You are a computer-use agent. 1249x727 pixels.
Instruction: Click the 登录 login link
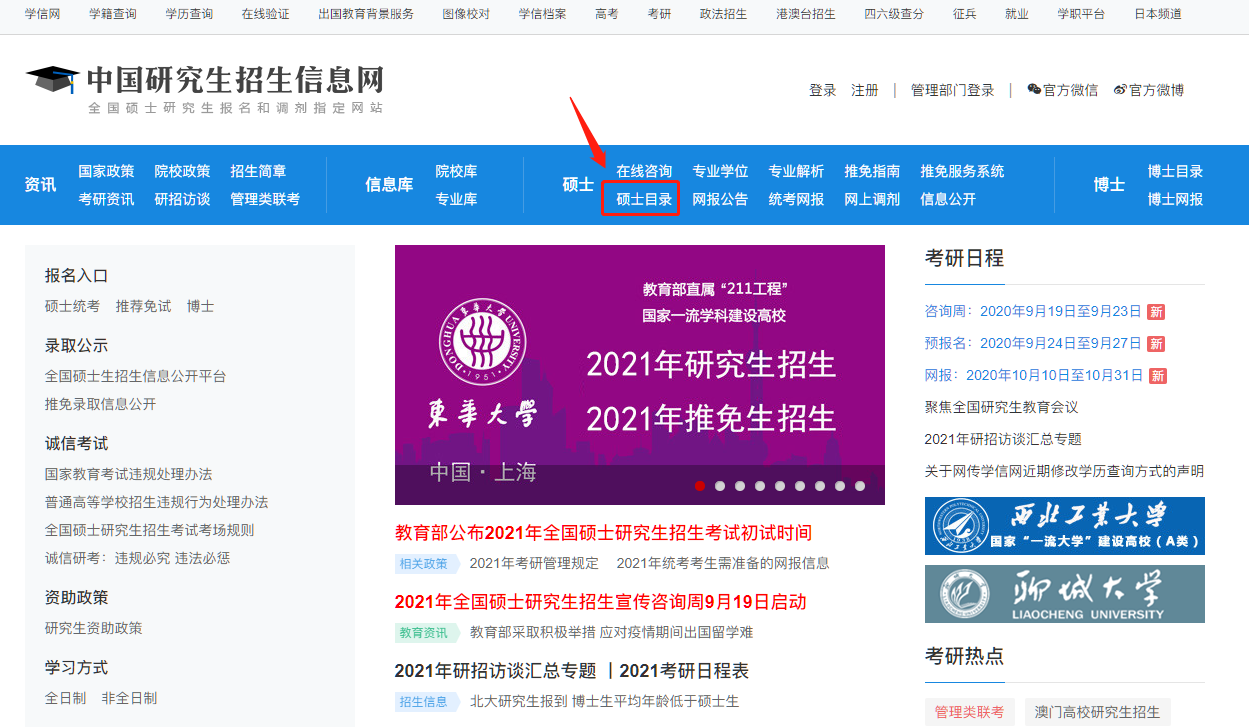click(822, 90)
